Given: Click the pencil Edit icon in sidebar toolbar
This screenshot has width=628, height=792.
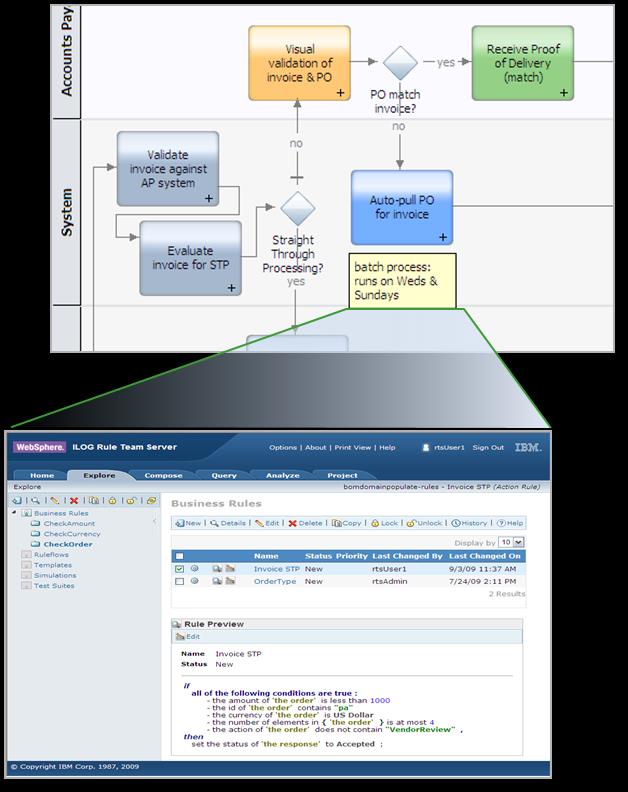Looking at the screenshot, I should pos(55,501).
